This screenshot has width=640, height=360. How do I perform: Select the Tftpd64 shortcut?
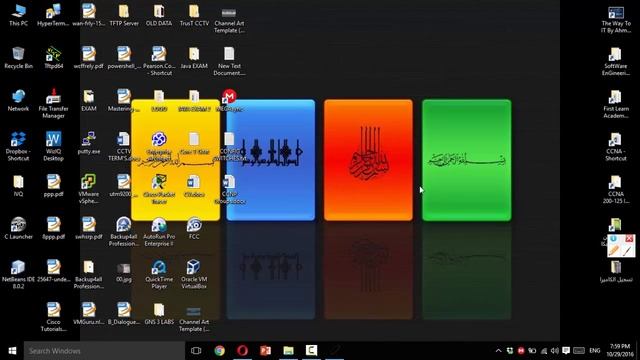(53, 58)
